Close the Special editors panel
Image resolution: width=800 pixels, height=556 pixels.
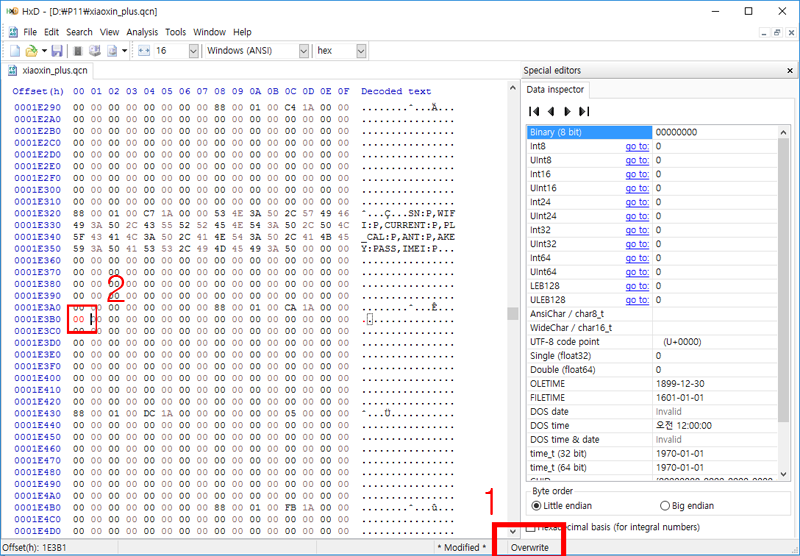790,70
